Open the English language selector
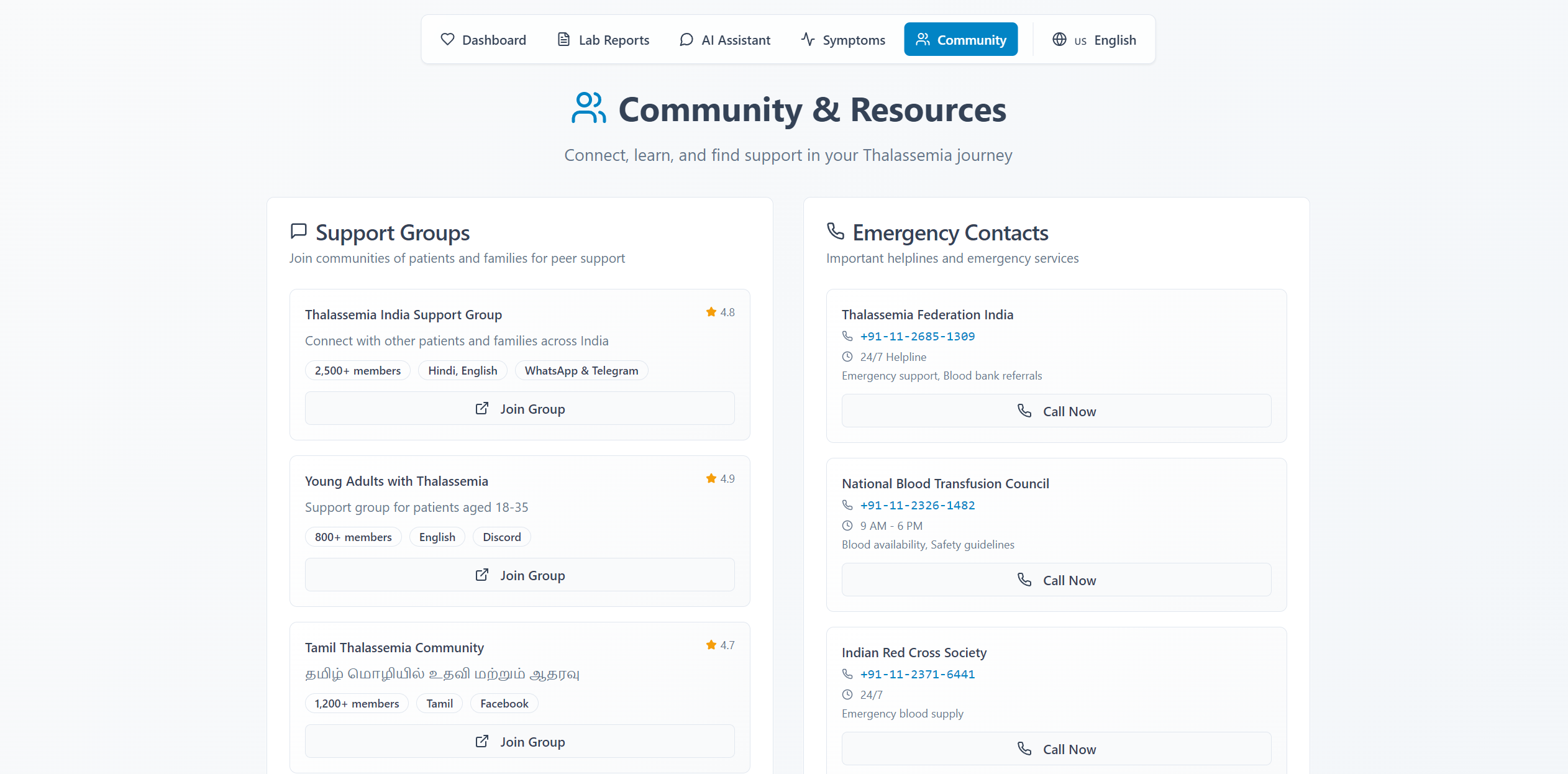This screenshot has height=774, width=1568. [1114, 40]
